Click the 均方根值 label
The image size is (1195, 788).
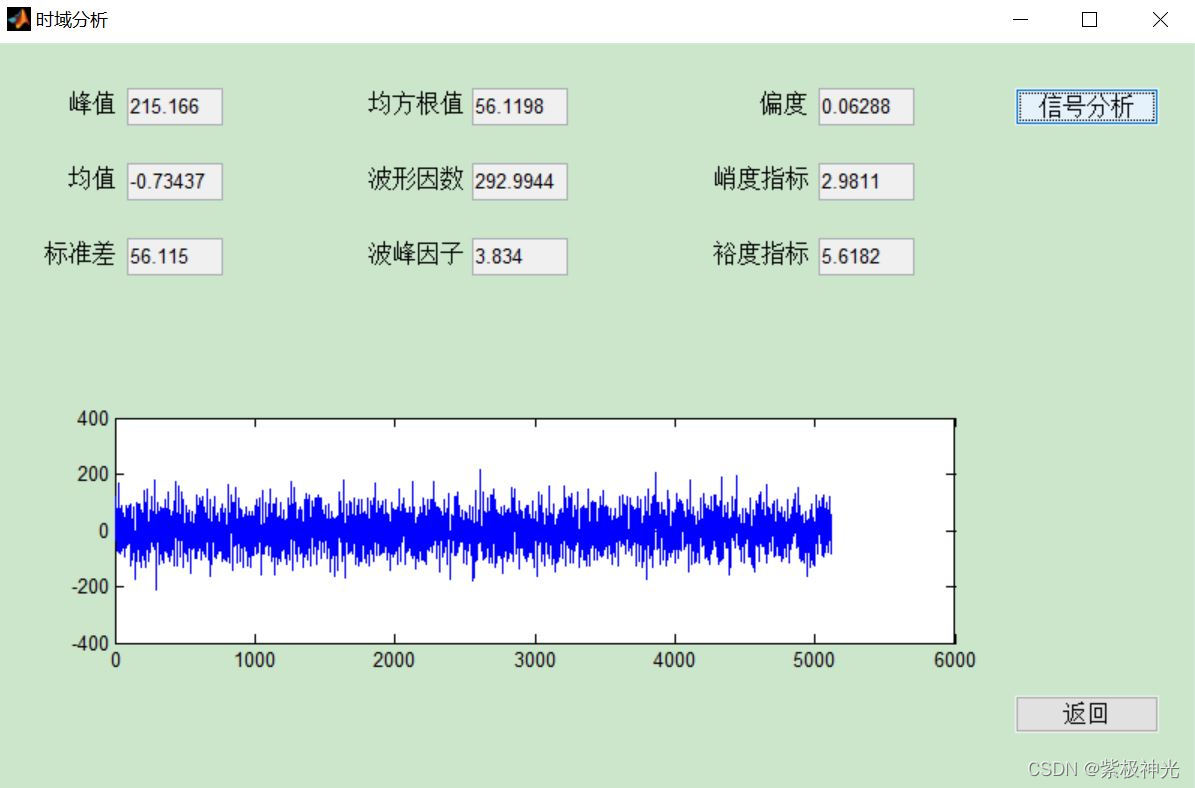pyautogui.click(x=415, y=103)
